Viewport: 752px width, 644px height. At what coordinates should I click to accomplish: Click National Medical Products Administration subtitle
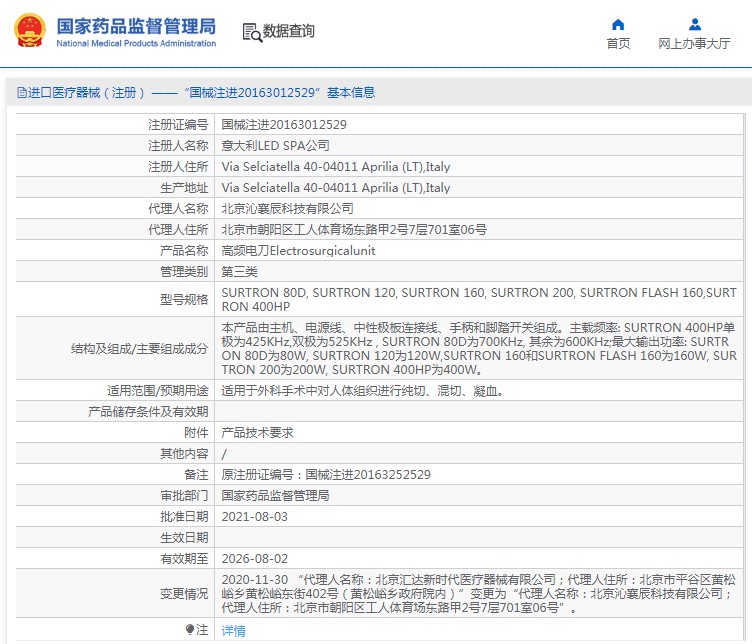pos(136,43)
